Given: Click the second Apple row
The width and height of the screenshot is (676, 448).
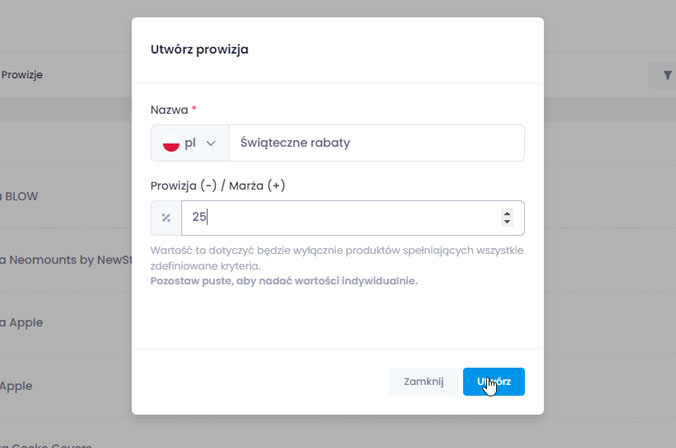Looking at the screenshot, I should click(18, 385).
